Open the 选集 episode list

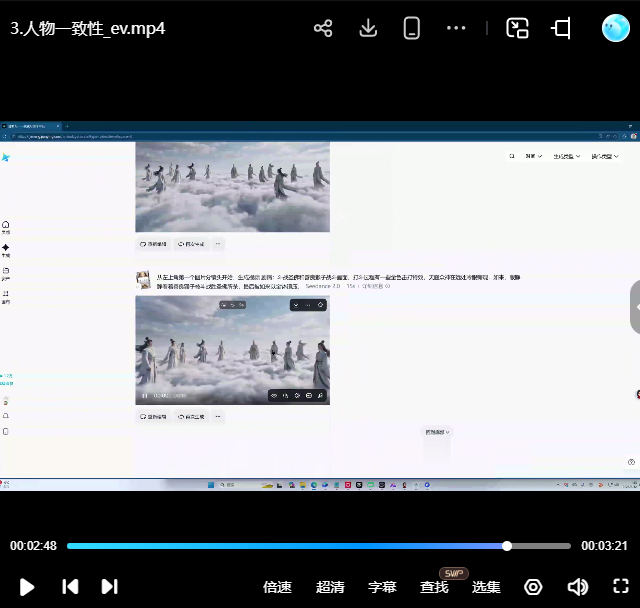(486, 587)
